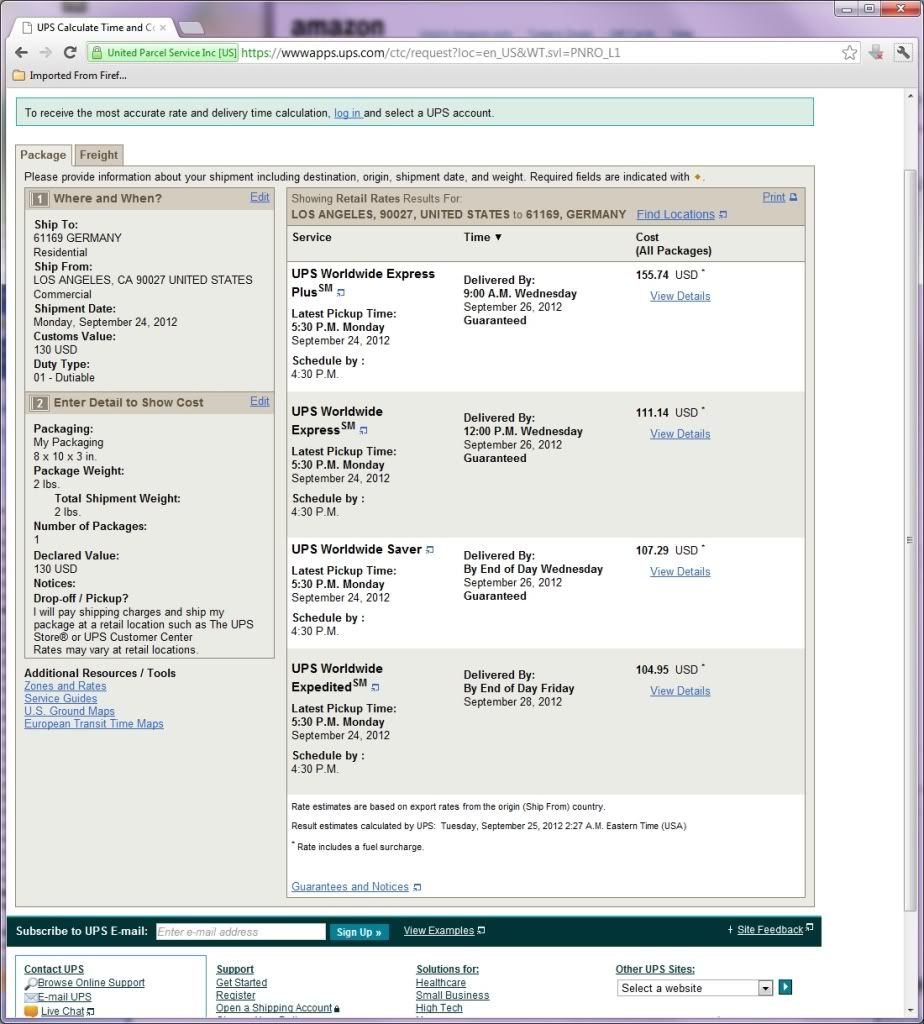This screenshot has height=1024, width=924.
Task: Open the Get Started support link
Action: [x=242, y=982]
